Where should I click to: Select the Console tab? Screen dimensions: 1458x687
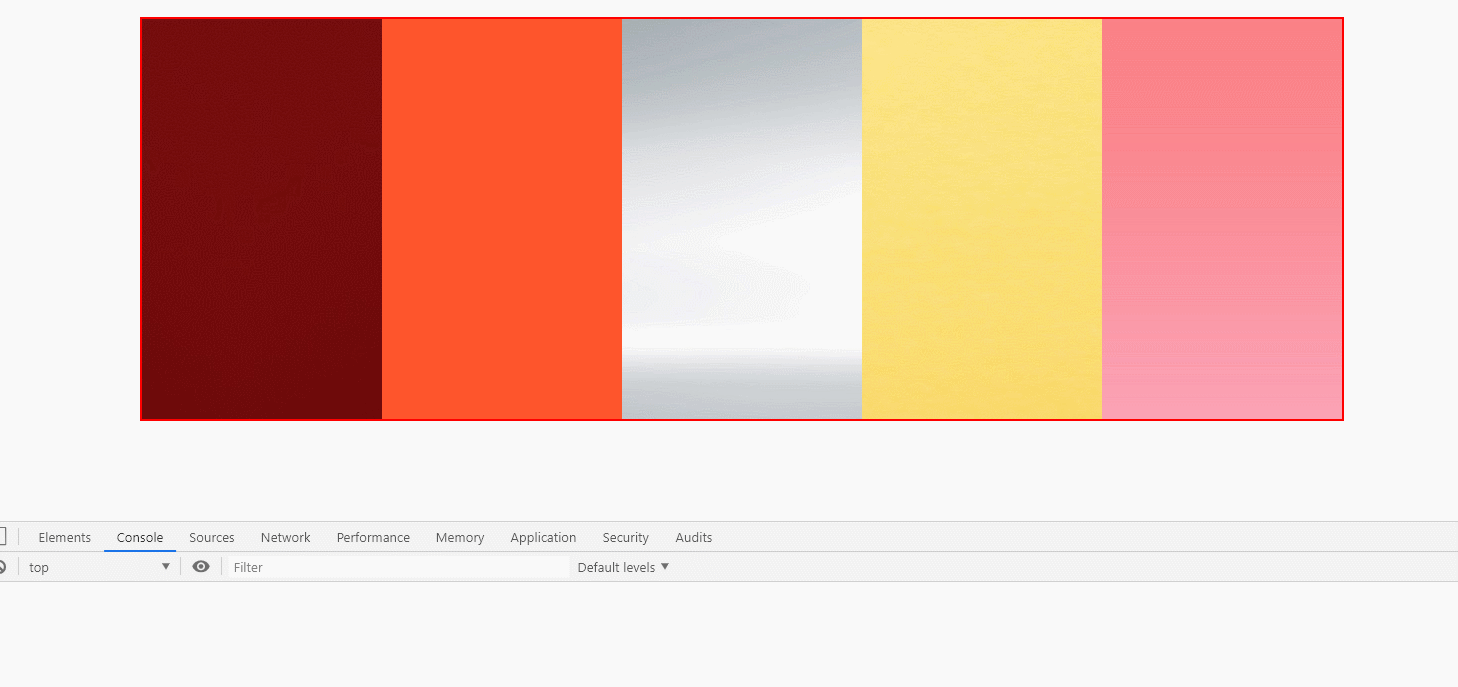[x=140, y=537]
